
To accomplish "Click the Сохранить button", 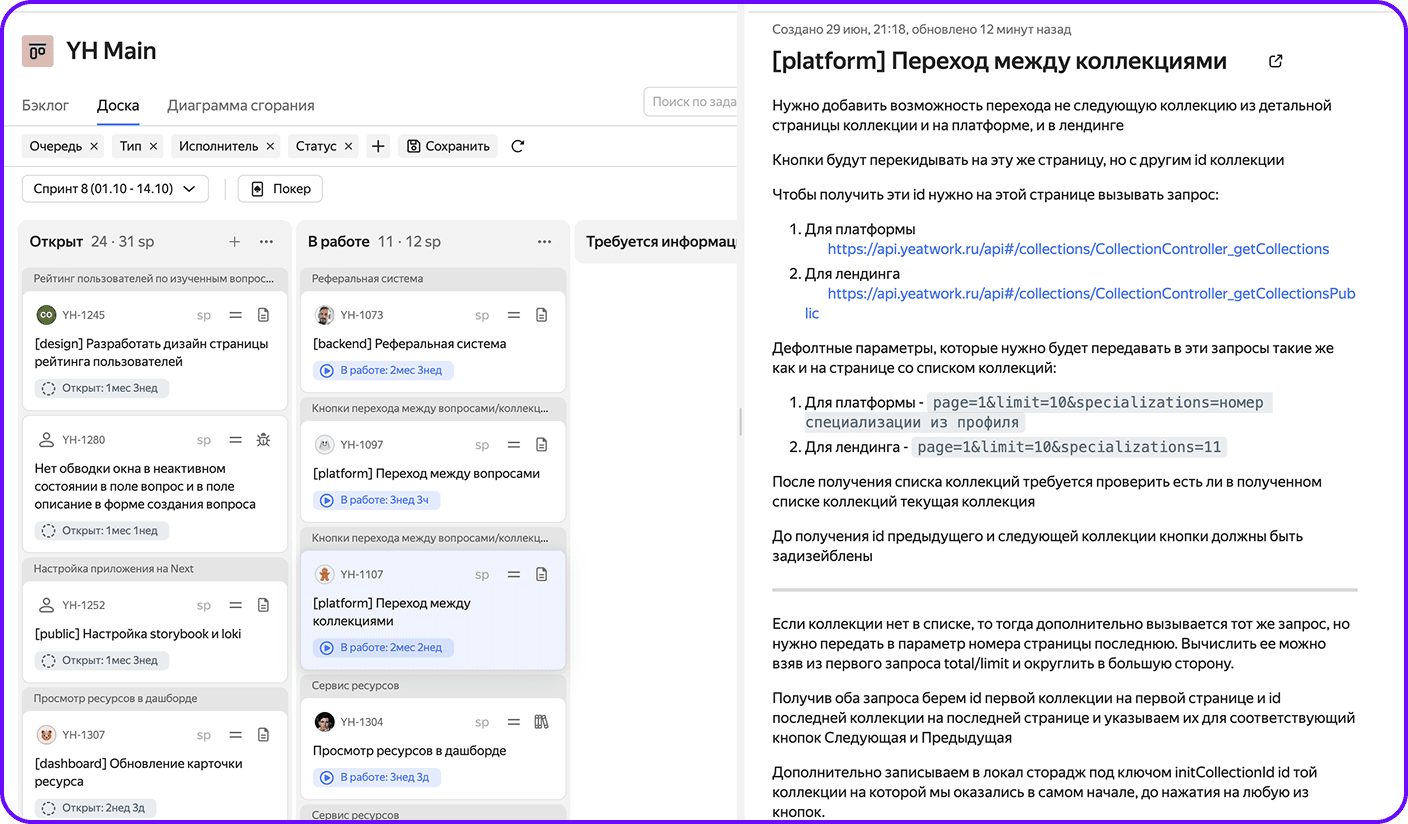I will coord(448,146).
